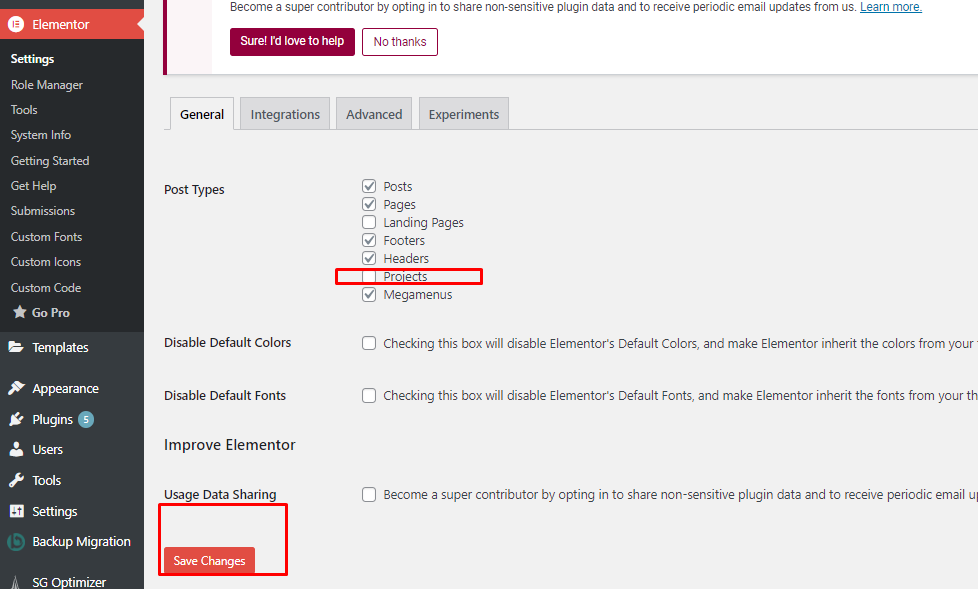The width and height of the screenshot is (978, 589).
Task: Check the Usage Data Sharing checkbox
Action: (369, 495)
